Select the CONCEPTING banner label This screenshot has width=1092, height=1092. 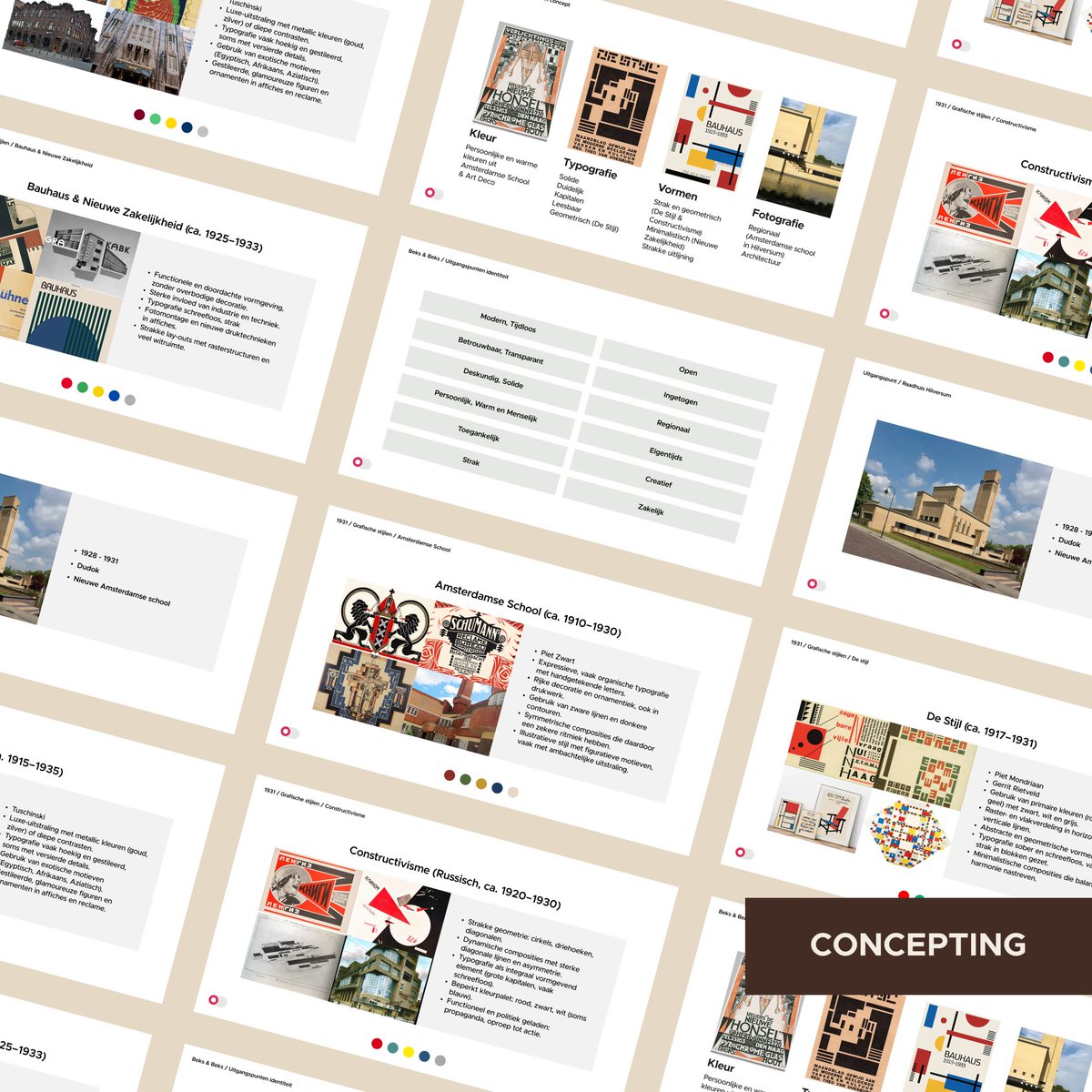point(918,945)
